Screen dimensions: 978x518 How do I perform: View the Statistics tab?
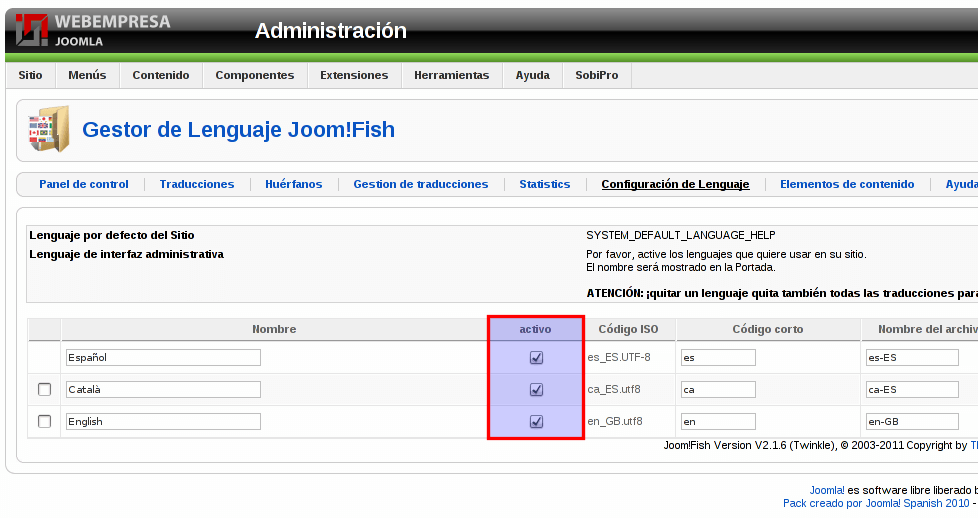point(545,184)
